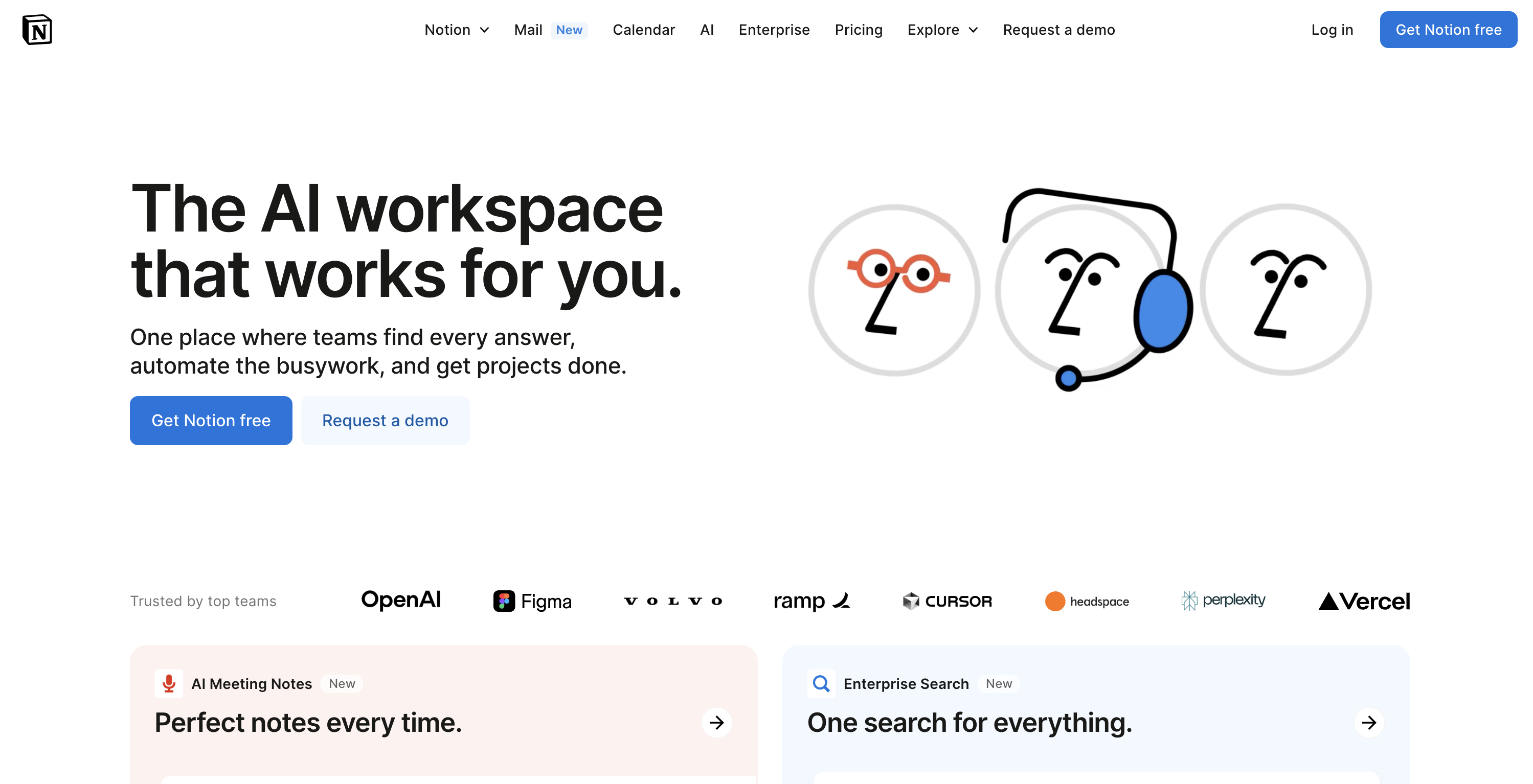The image size is (1533, 784).
Task: Click the OpenAI logo
Action: pyautogui.click(x=401, y=600)
